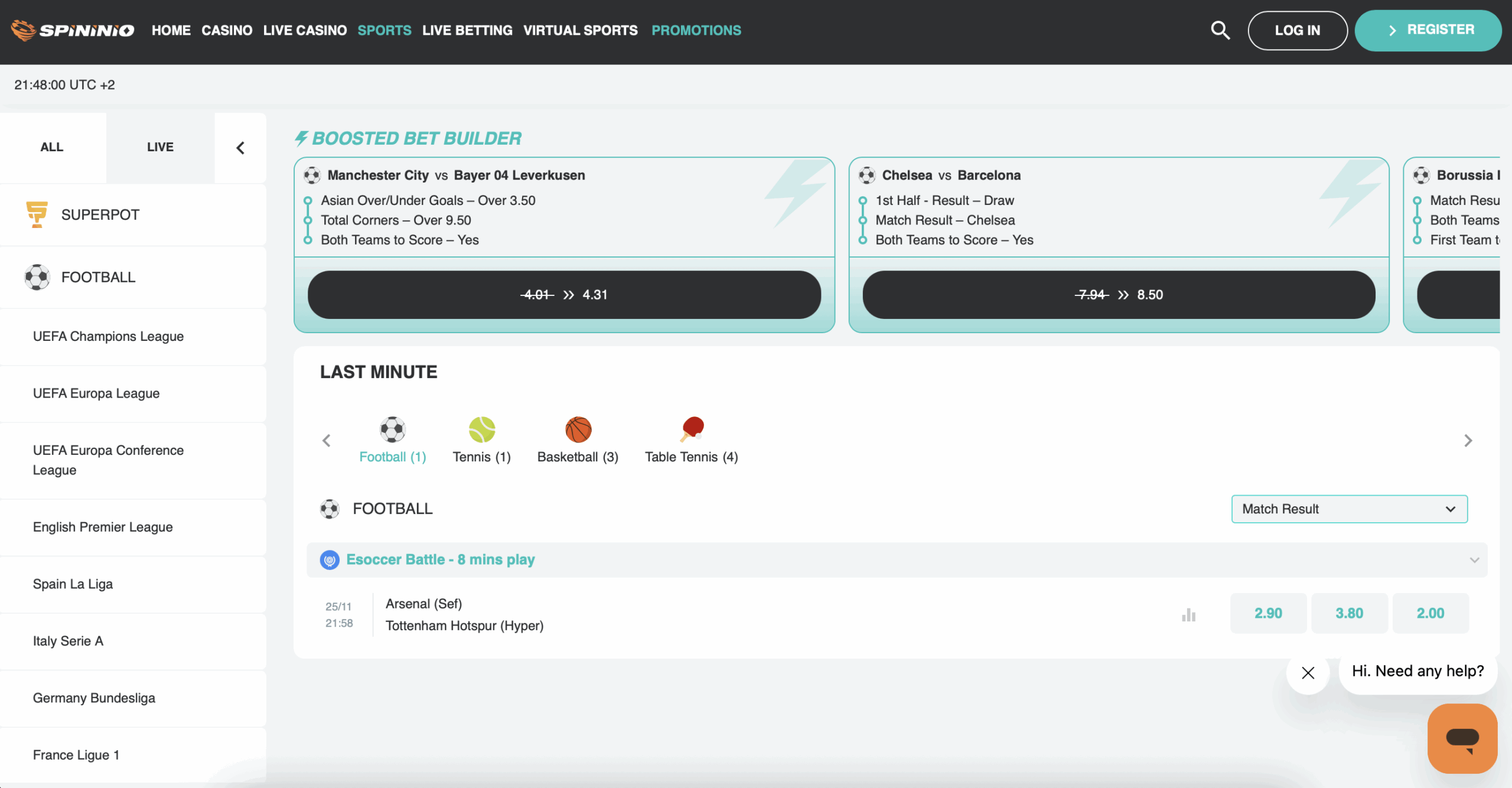The image size is (1512, 788).
Task: Go to the Promotions tab
Action: [696, 30]
